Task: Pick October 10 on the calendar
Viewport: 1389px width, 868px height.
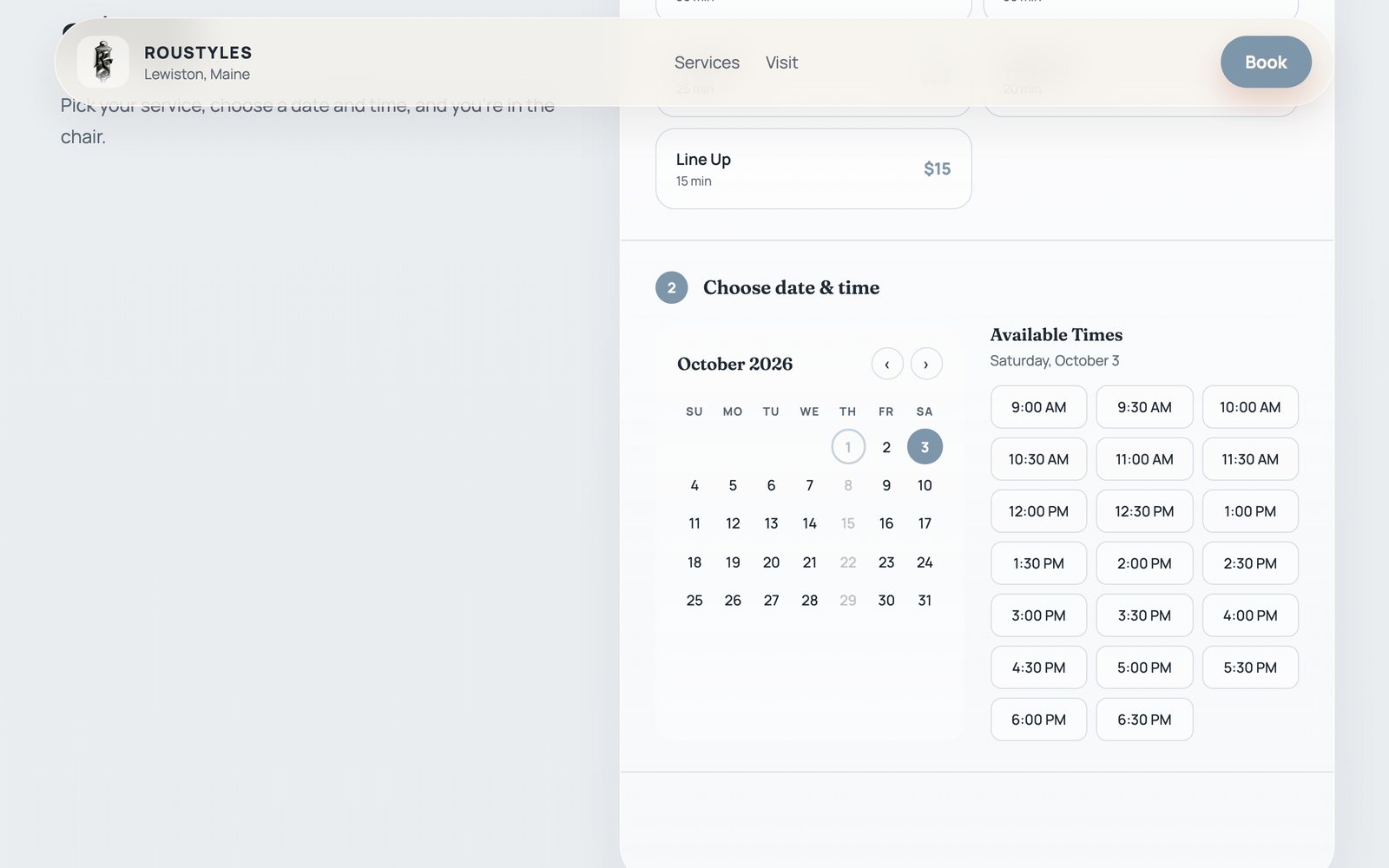Action: 925,485
